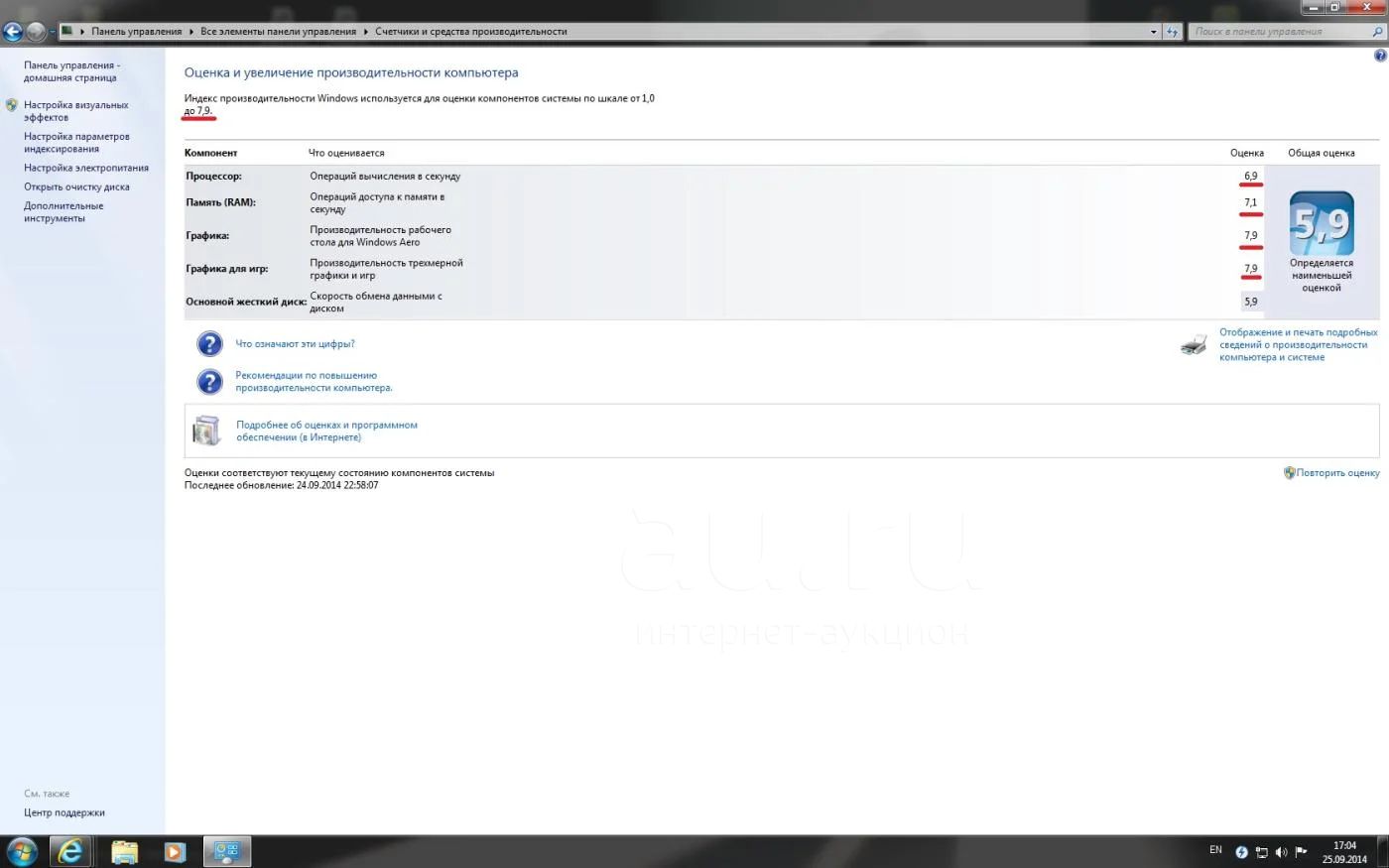Open 'Панель управления' breadcrumb

[137, 32]
